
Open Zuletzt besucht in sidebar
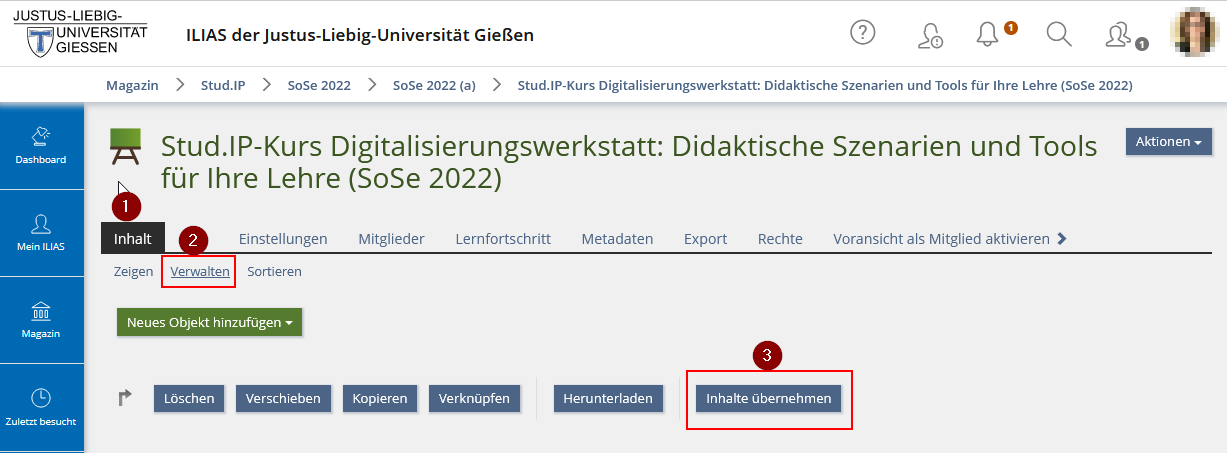tap(41, 406)
